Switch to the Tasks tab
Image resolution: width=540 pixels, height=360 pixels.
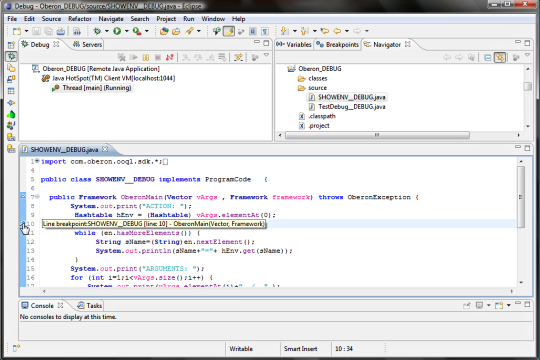pyautogui.click(x=90, y=306)
